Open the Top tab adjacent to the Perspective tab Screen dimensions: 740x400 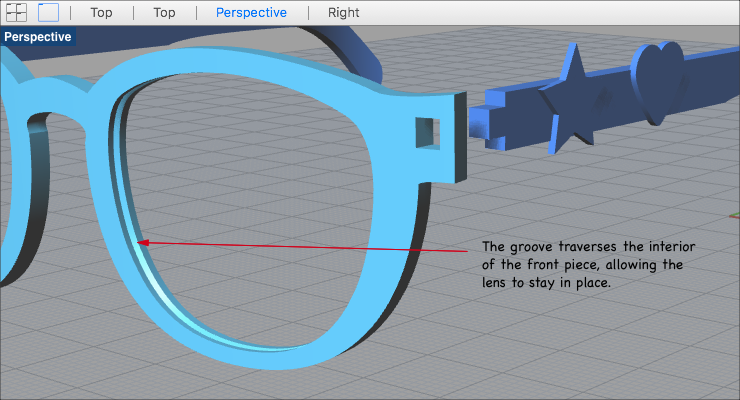164,13
